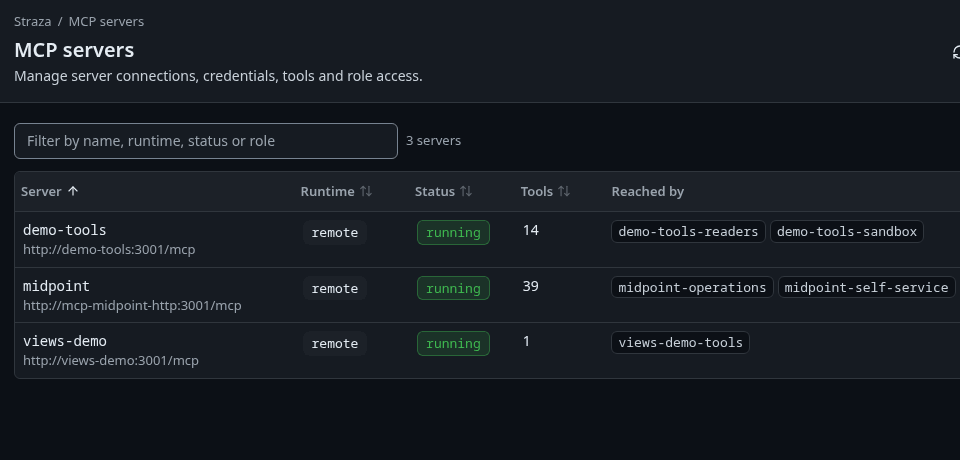Viewport: 960px width, 460px height.
Task: Click midpoint-operations role tag
Action: (692, 287)
